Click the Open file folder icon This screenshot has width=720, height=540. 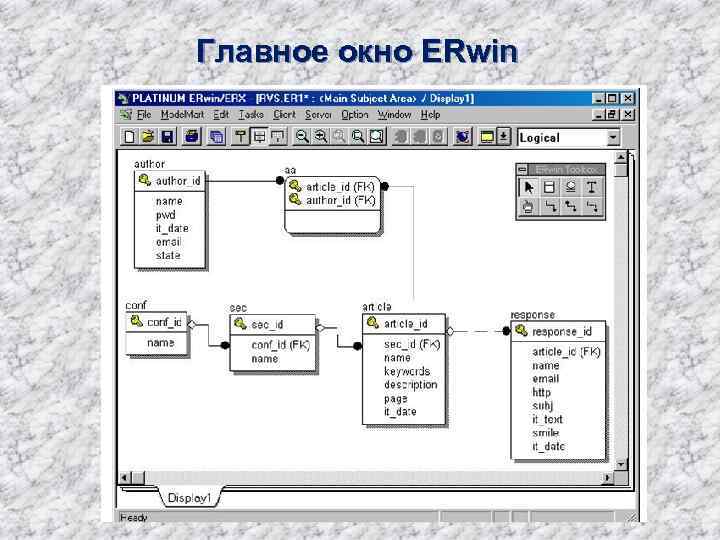148,137
